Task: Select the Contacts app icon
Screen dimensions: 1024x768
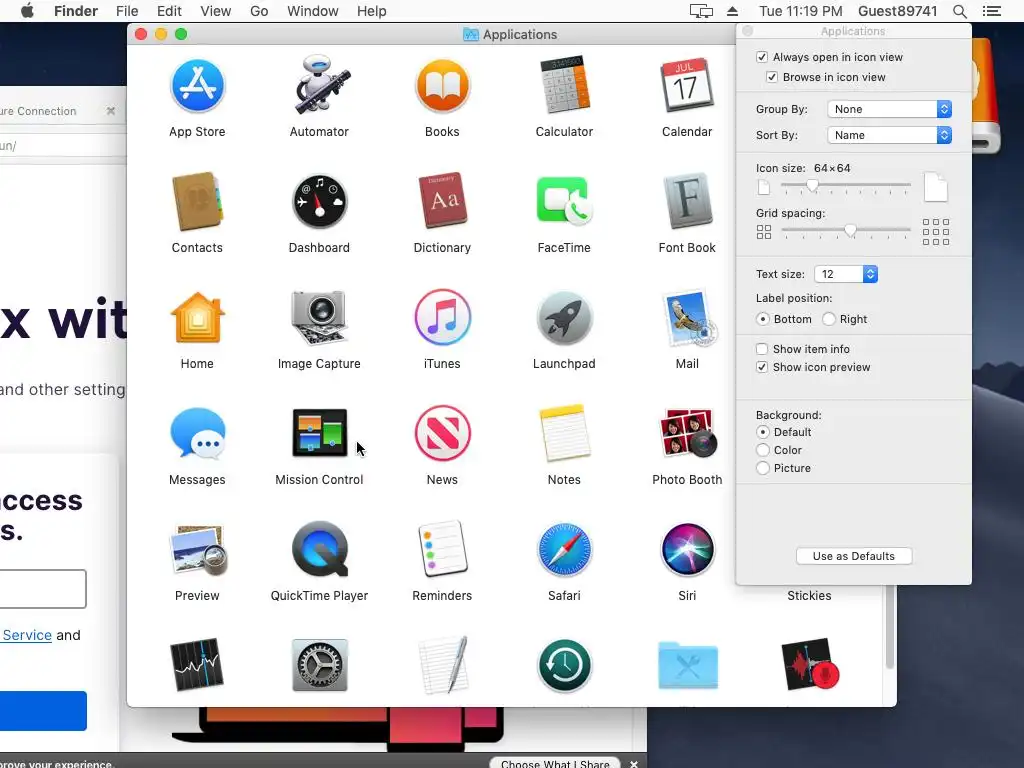Action: (197, 202)
